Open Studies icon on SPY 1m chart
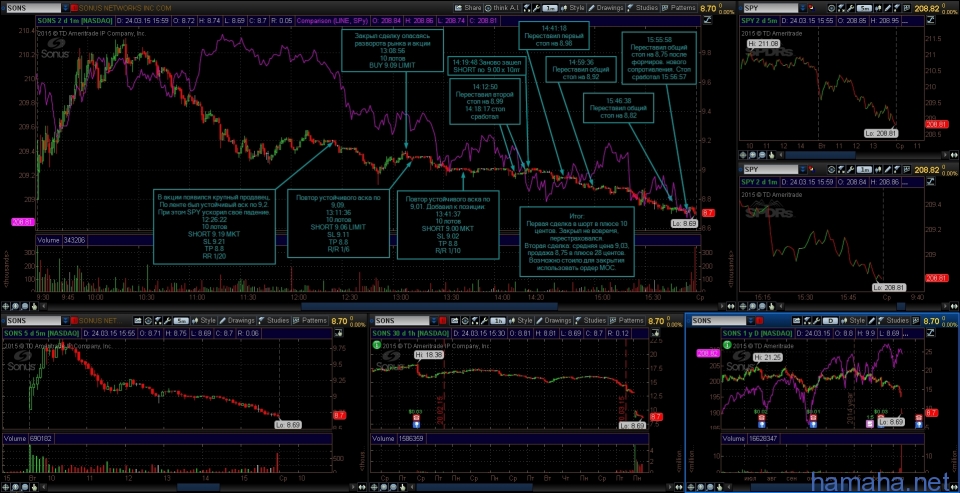The height and width of the screenshot is (493, 960). tap(898, 168)
